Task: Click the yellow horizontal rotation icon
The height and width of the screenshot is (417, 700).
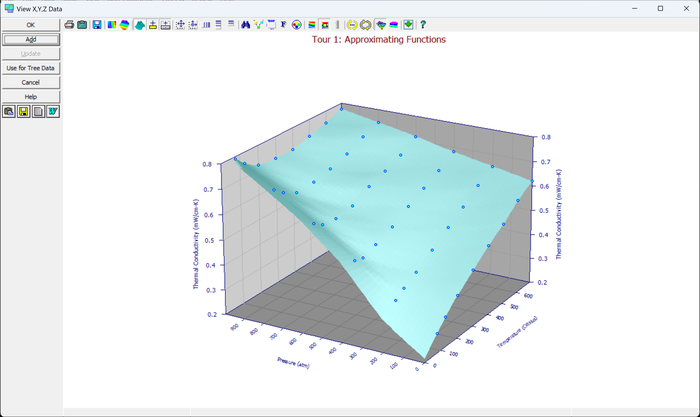Action: coord(352,25)
